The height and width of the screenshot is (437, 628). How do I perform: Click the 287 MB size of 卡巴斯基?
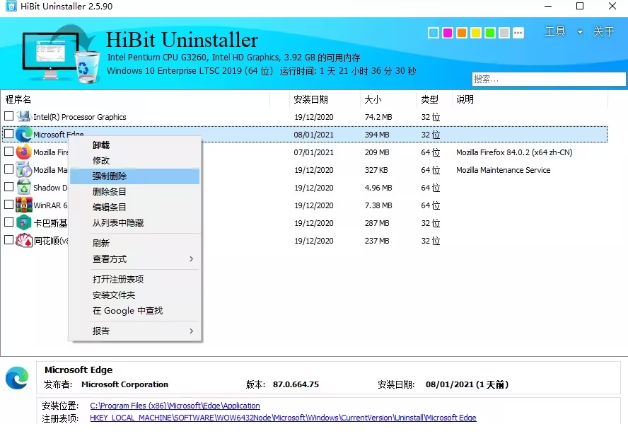[x=377, y=223]
